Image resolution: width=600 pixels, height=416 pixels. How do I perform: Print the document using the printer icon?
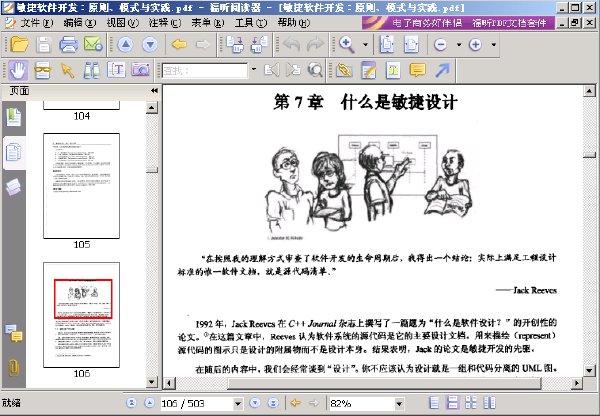[x=68, y=44]
